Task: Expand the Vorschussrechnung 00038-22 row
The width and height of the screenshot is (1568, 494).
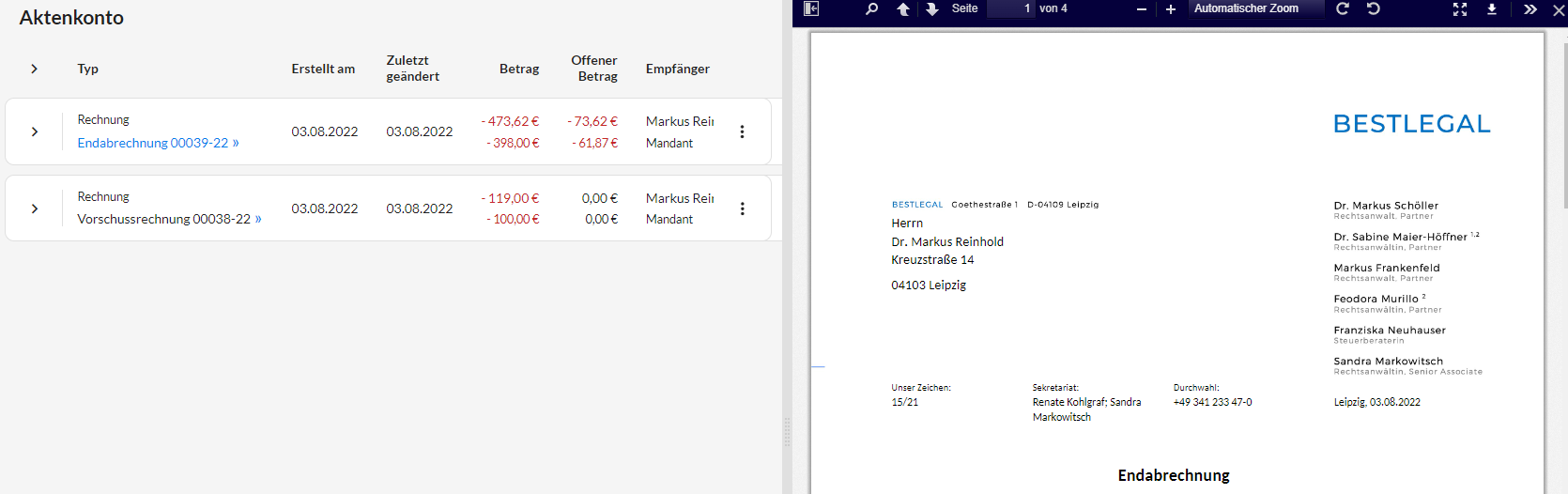Action: (34, 208)
